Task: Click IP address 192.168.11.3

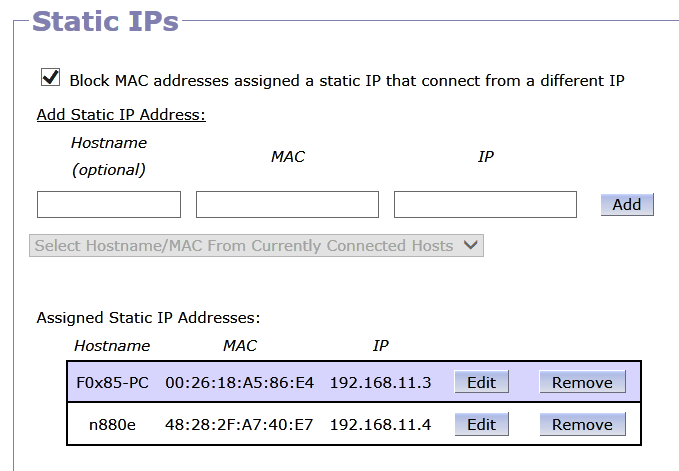Action: [x=381, y=383]
